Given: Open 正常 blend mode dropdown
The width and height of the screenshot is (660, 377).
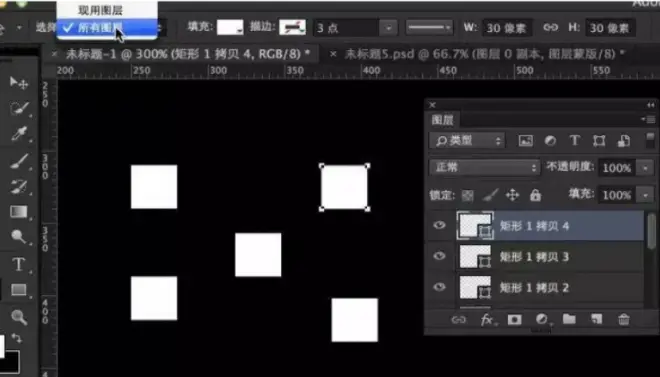Looking at the screenshot, I should pyautogui.click(x=484, y=168).
